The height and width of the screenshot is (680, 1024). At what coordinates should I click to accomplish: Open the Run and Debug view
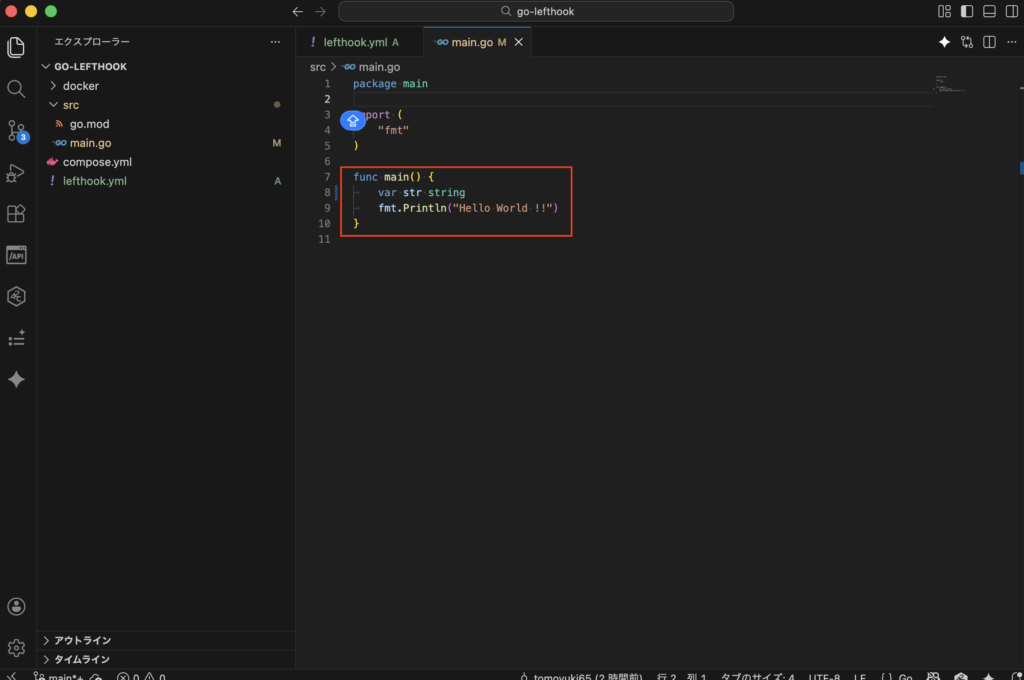point(16,173)
